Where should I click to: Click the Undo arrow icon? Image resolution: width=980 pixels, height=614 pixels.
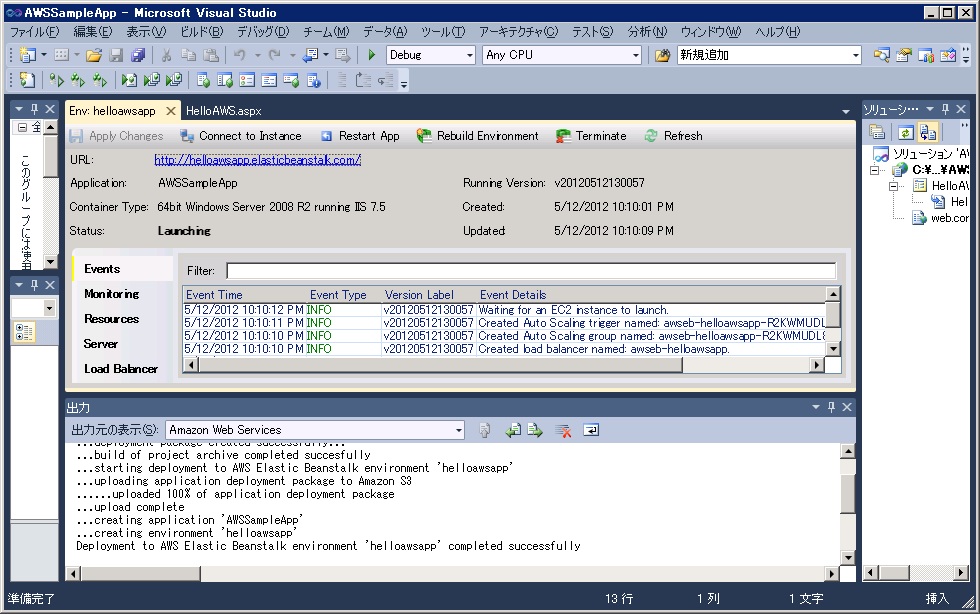(240, 55)
